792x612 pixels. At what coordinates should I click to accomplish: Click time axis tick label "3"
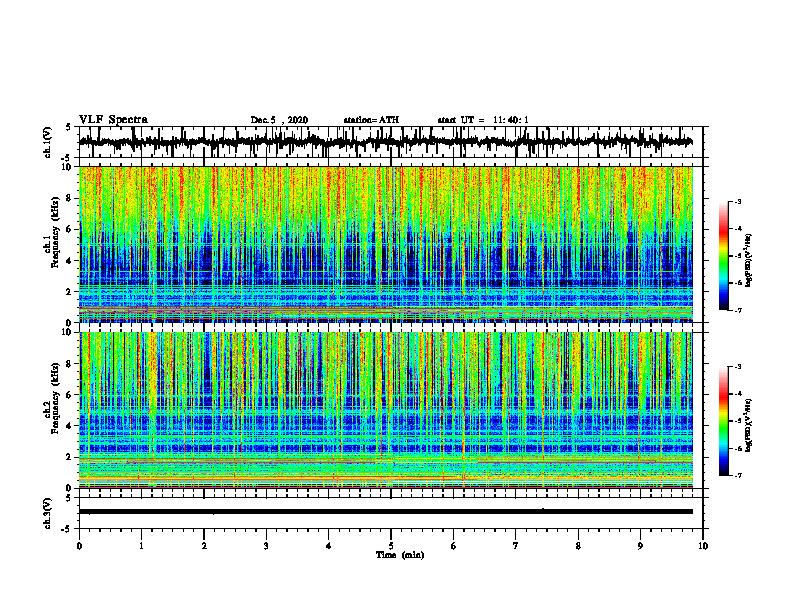[x=266, y=546]
